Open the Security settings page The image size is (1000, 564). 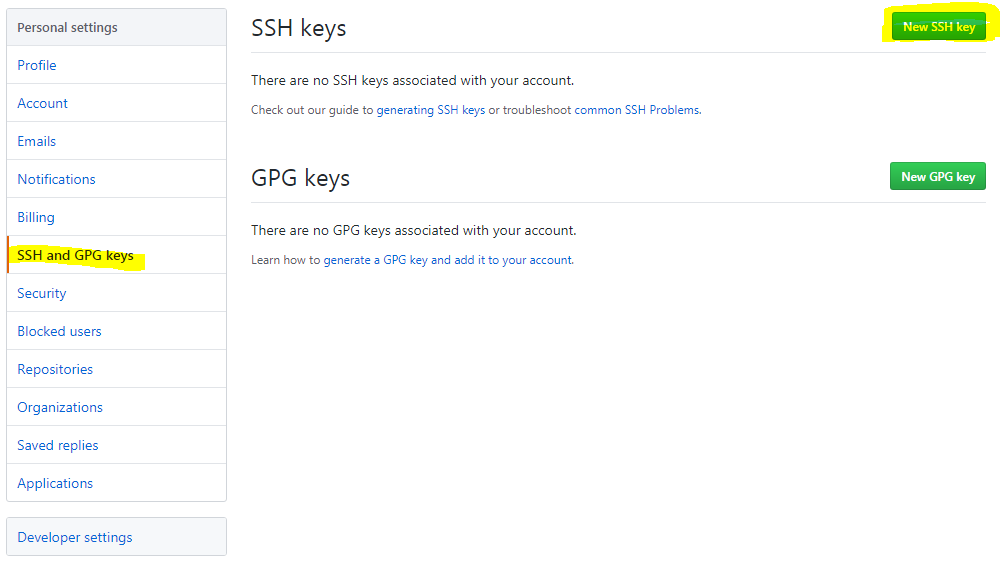pos(42,293)
